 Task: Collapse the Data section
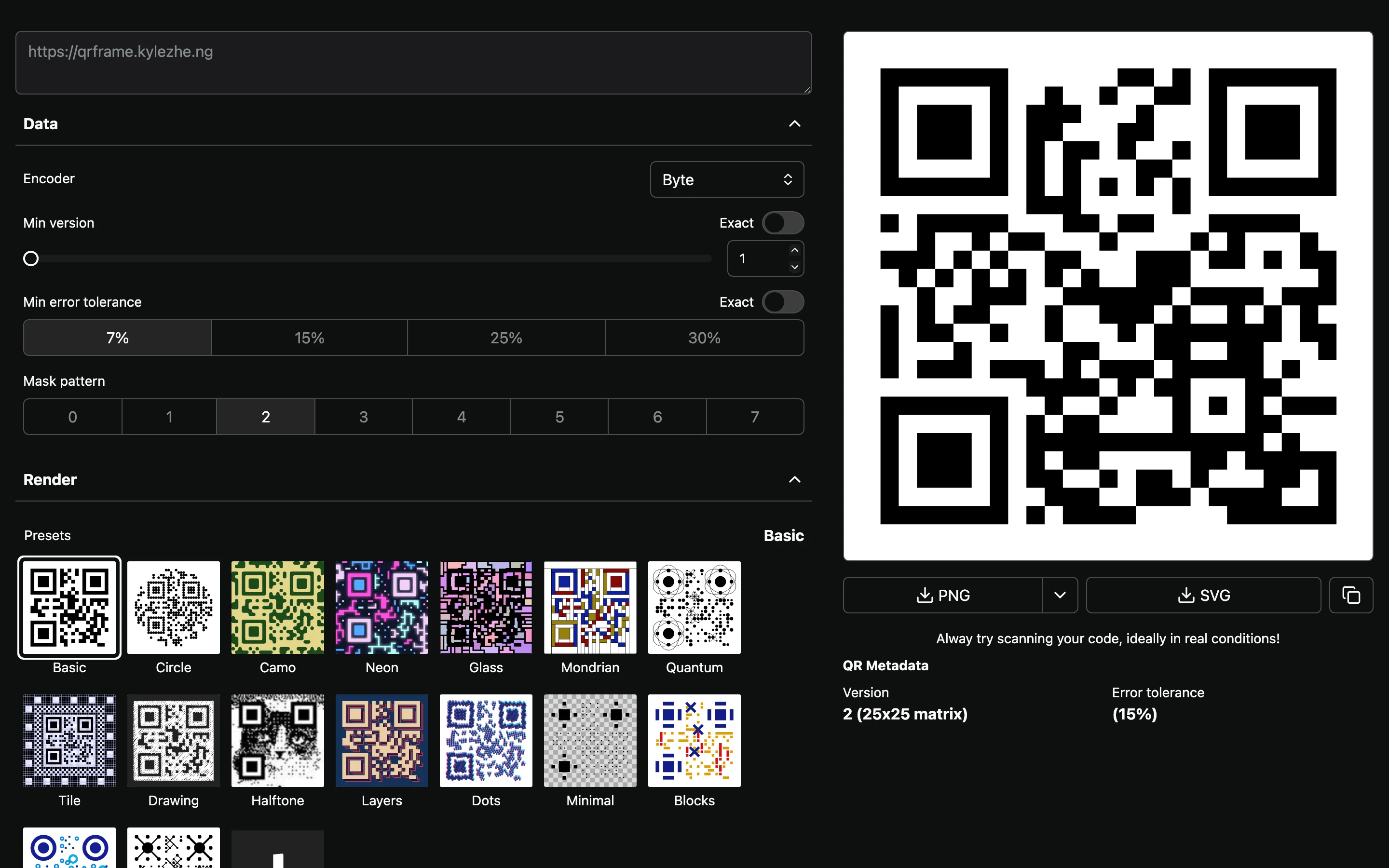pyautogui.click(x=794, y=124)
